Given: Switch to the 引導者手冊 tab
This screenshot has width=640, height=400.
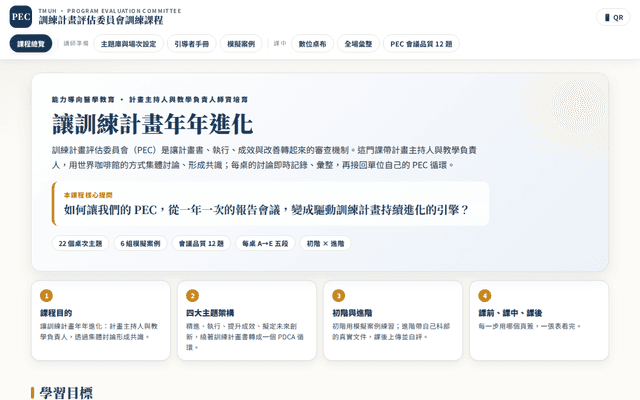Looking at the screenshot, I should coord(192,44).
